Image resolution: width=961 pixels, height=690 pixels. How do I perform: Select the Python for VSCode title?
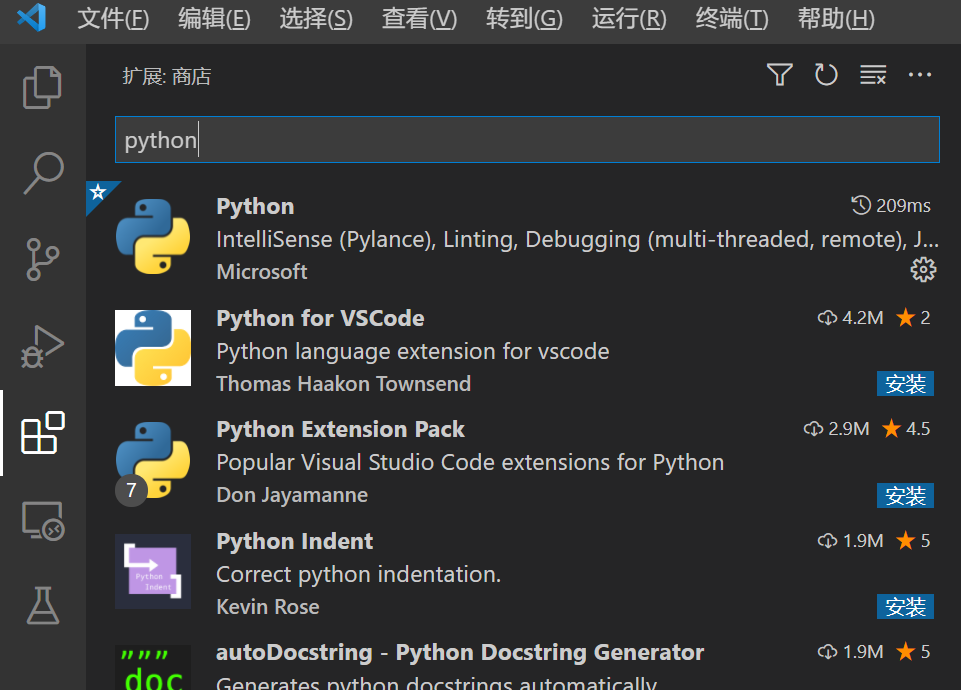point(320,319)
